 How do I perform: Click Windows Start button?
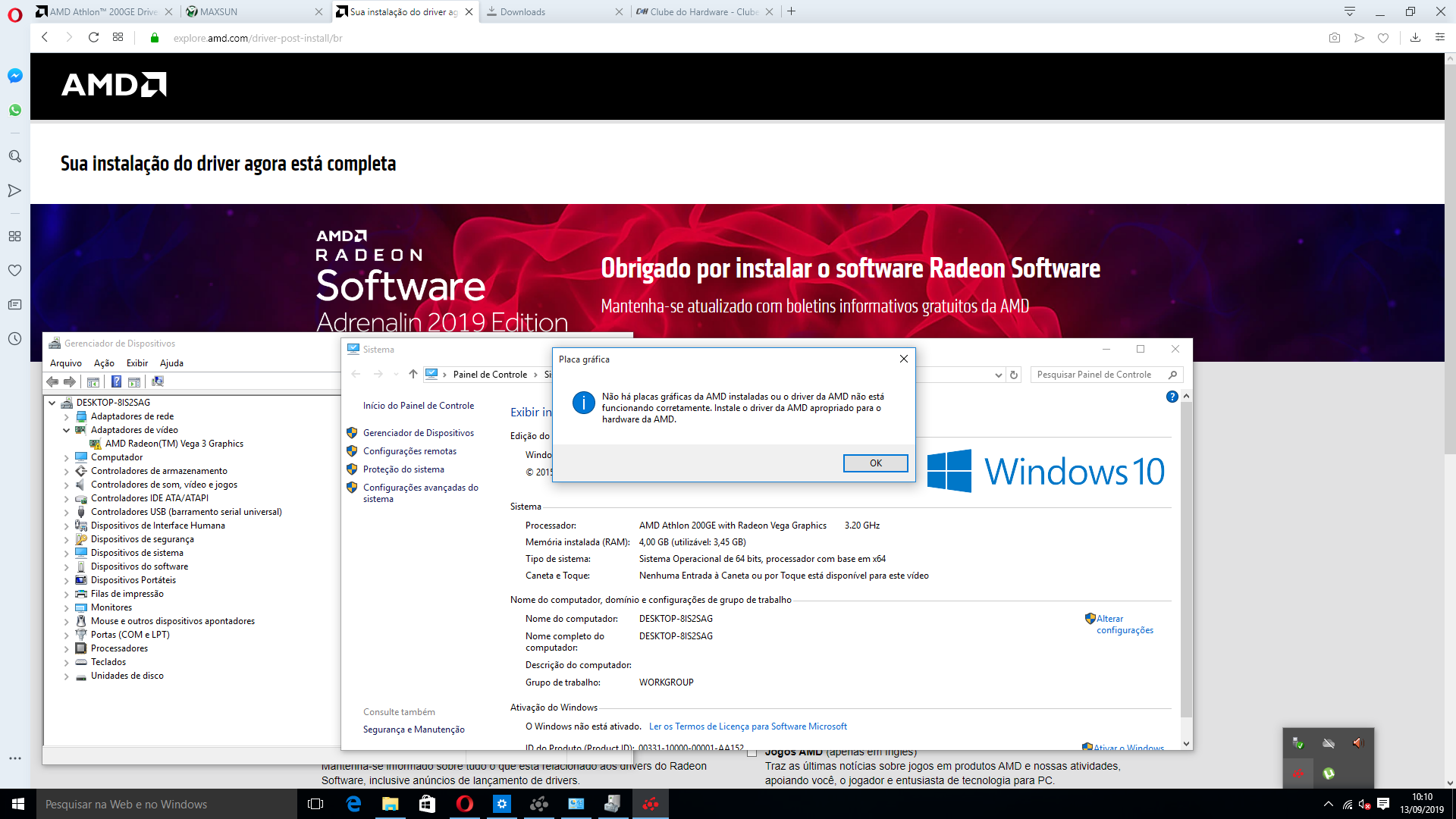pyautogui.click(x=18, y=804)
